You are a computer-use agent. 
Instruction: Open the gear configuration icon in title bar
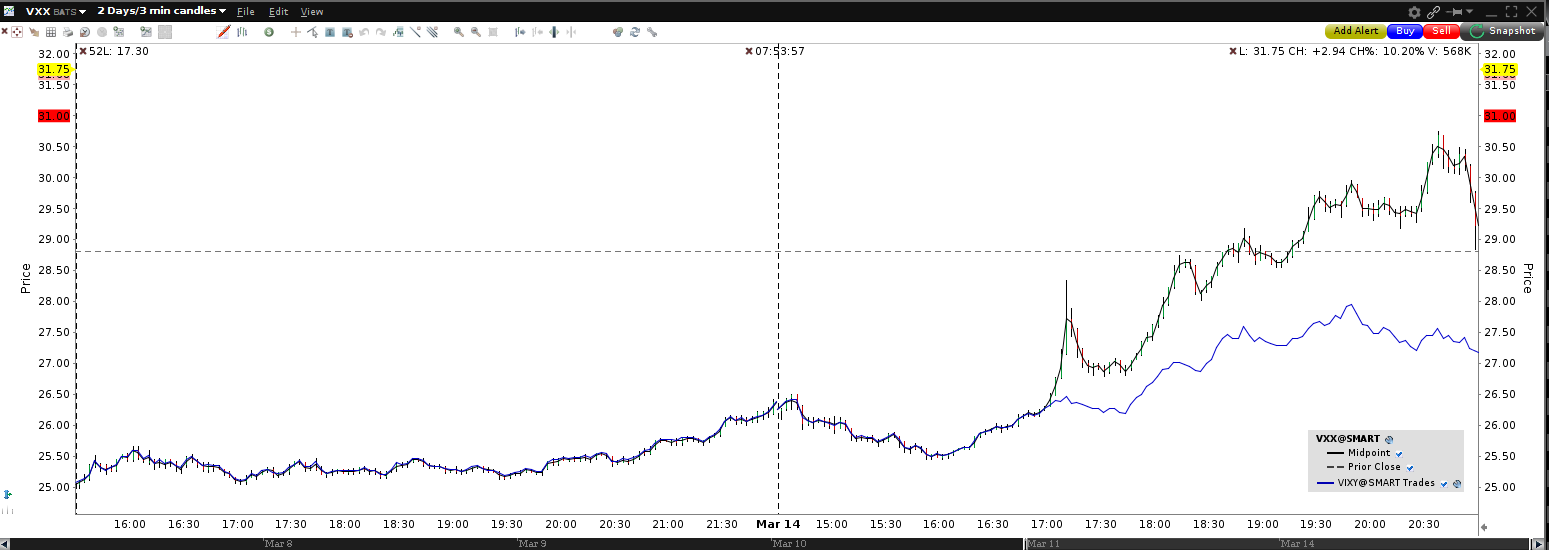(1414, 11)
